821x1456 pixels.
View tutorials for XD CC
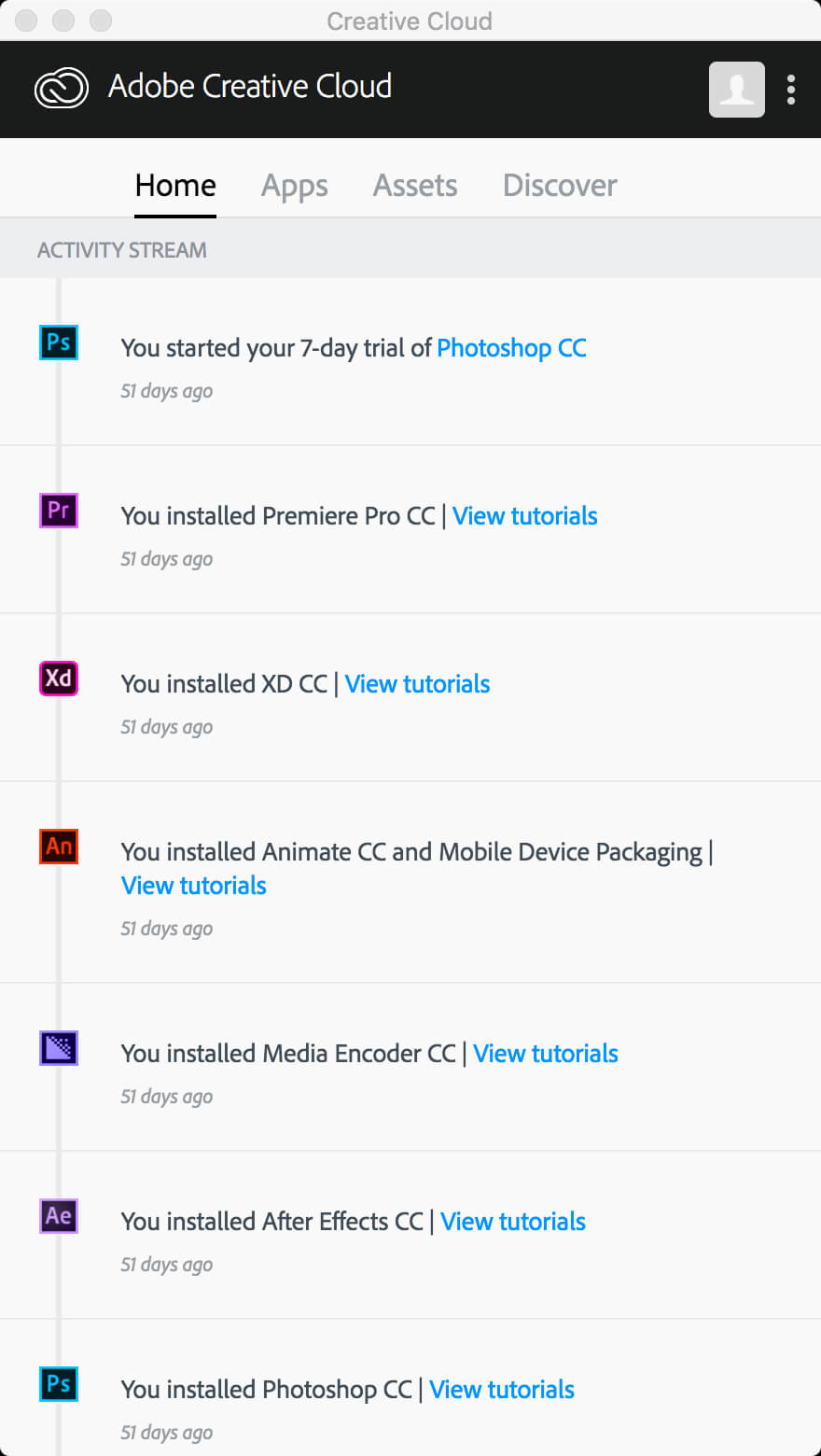pos(417,684)
